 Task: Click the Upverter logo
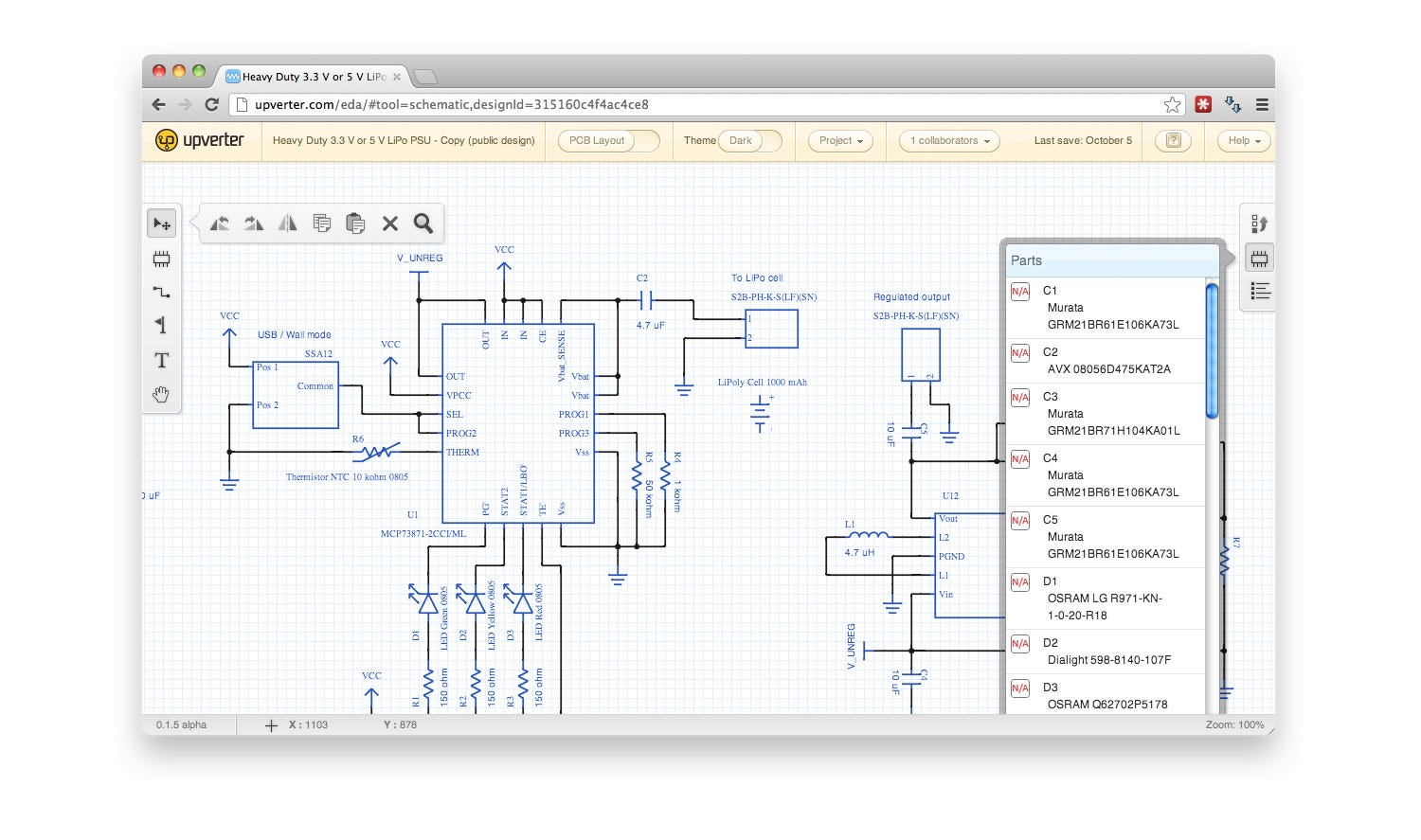(200, 140)
